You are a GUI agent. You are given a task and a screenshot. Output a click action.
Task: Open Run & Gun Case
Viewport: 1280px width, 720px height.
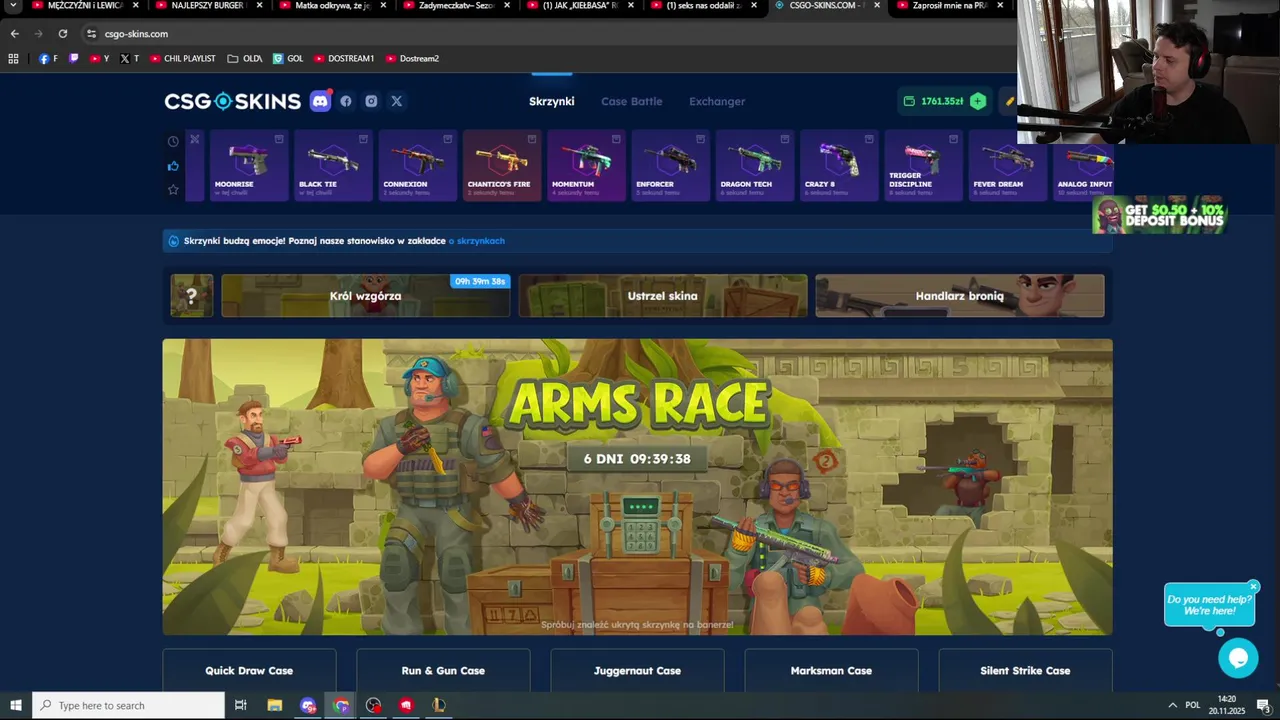pyautogui.click(x=443, y=670)
